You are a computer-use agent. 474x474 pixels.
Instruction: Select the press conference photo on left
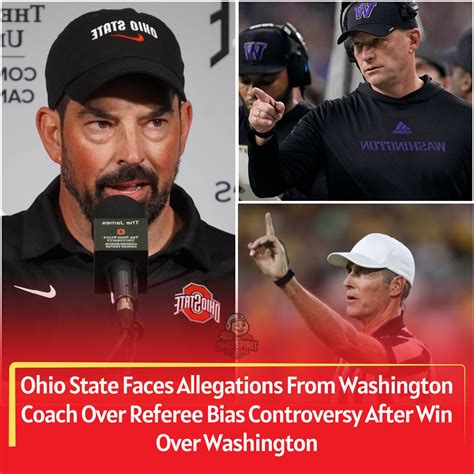[x=118, y=180]
